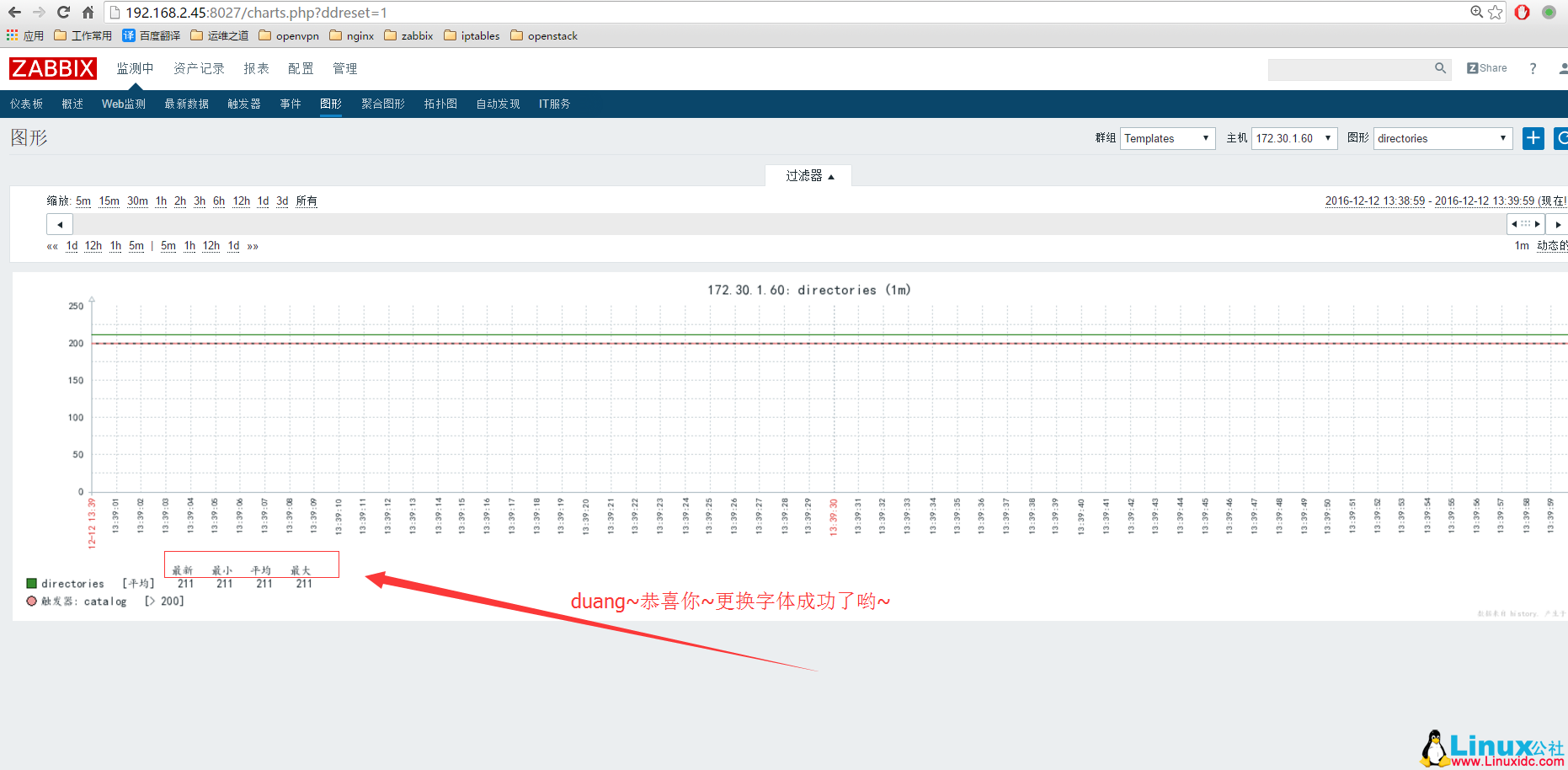The width and height of the screenshot is (1568, 770).
Task: Set zoom to 30m
Action: pyautogui.click(x=137, y=201)
